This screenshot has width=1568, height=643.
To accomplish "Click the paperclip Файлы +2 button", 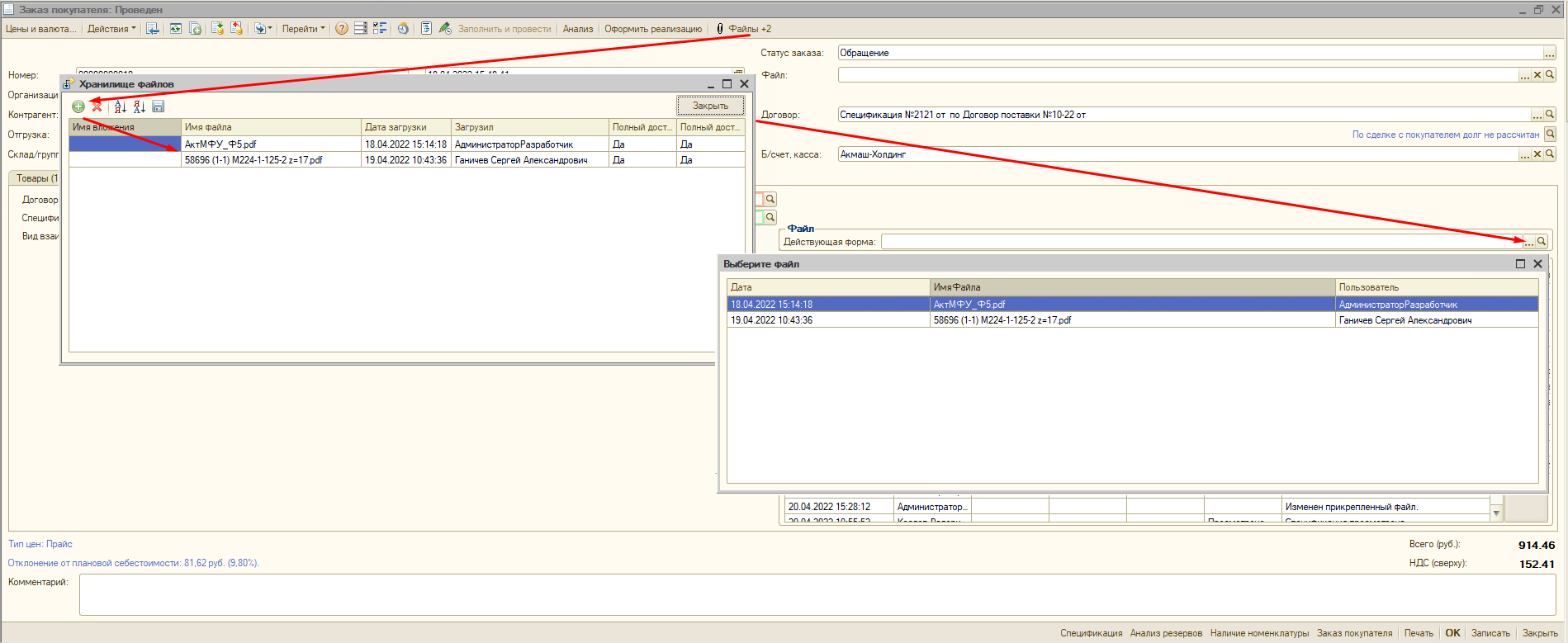I will (x=743, y=29).
